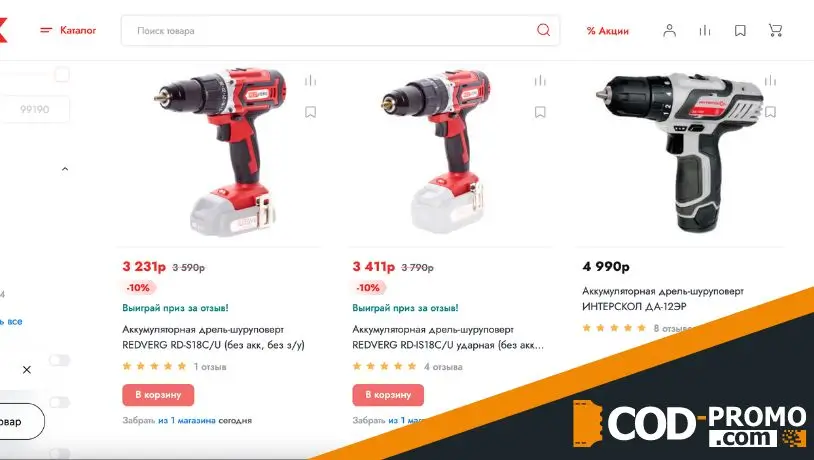Toggle the upper filter switch in sidebar
The width and height of the screenshot is (814, 460).
coord(59,360)
